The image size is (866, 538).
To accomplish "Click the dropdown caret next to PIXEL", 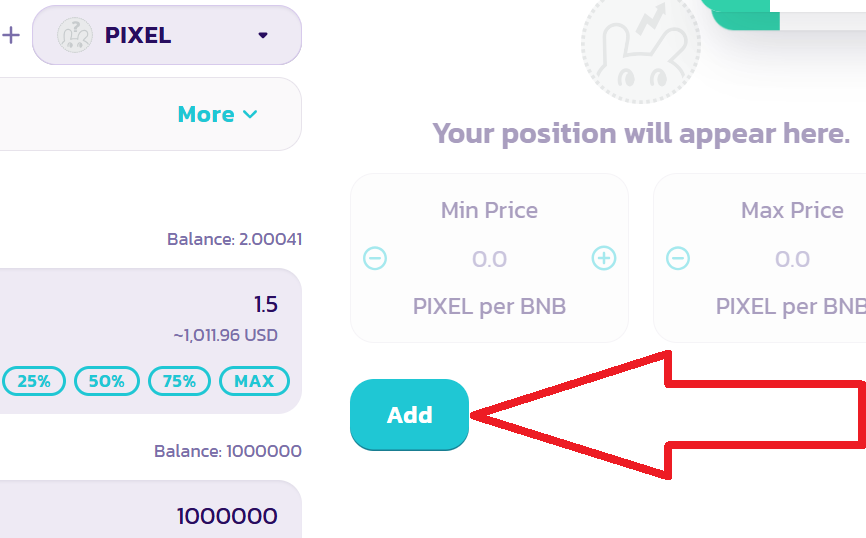I will point(263,35).
